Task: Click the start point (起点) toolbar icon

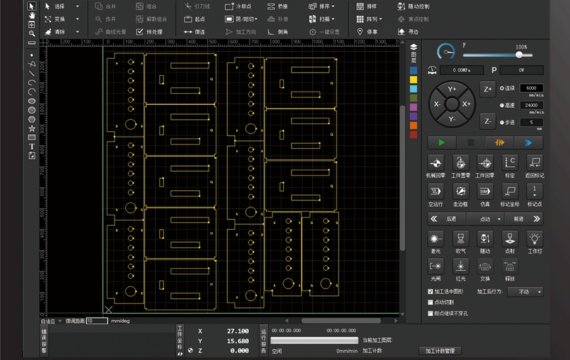Action: pos(188,19)
